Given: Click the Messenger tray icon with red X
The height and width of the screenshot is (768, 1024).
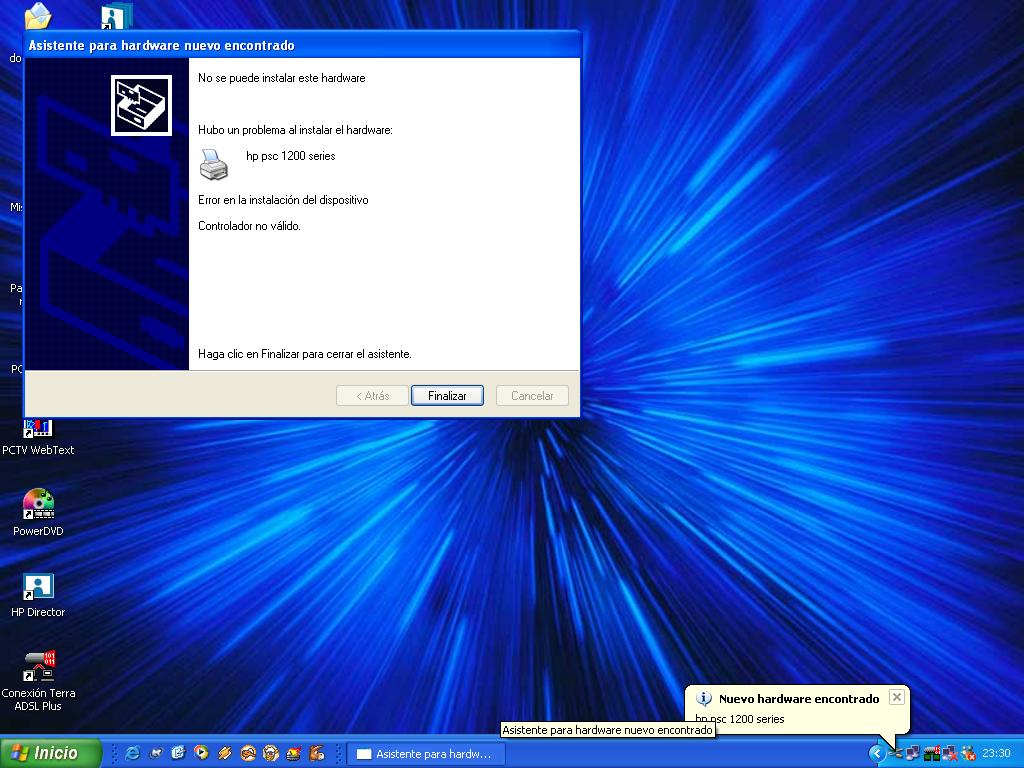Looking at the screenshot, I should point(968,754).
